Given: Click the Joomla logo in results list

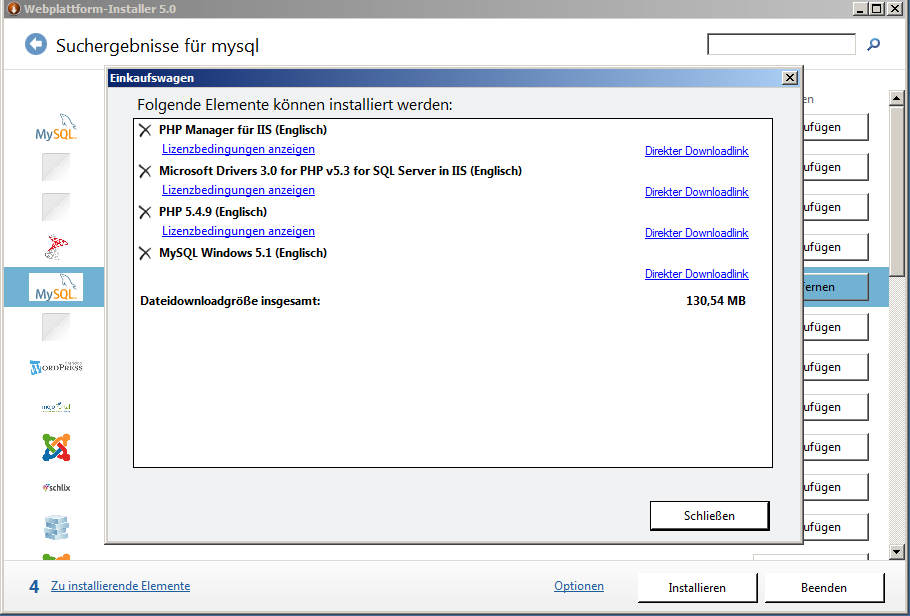Looking at the screenshot, I should click(x=56, y=447).
